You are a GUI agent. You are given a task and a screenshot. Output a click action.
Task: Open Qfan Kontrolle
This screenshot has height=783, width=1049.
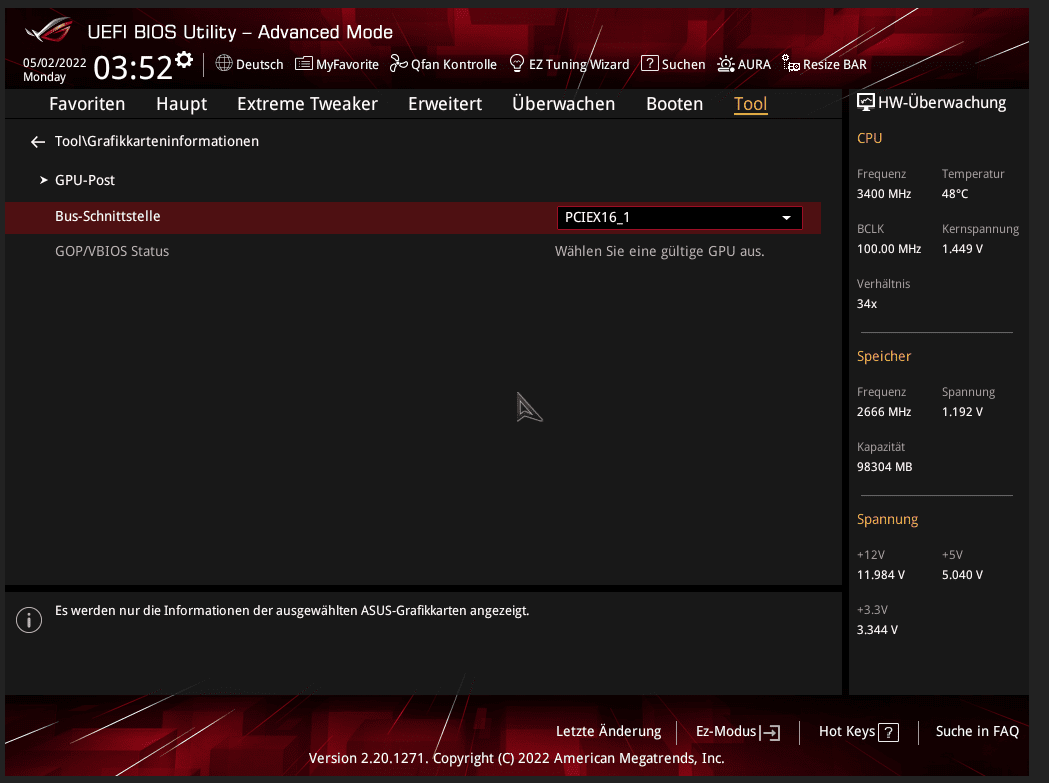(x=454, y=64)
